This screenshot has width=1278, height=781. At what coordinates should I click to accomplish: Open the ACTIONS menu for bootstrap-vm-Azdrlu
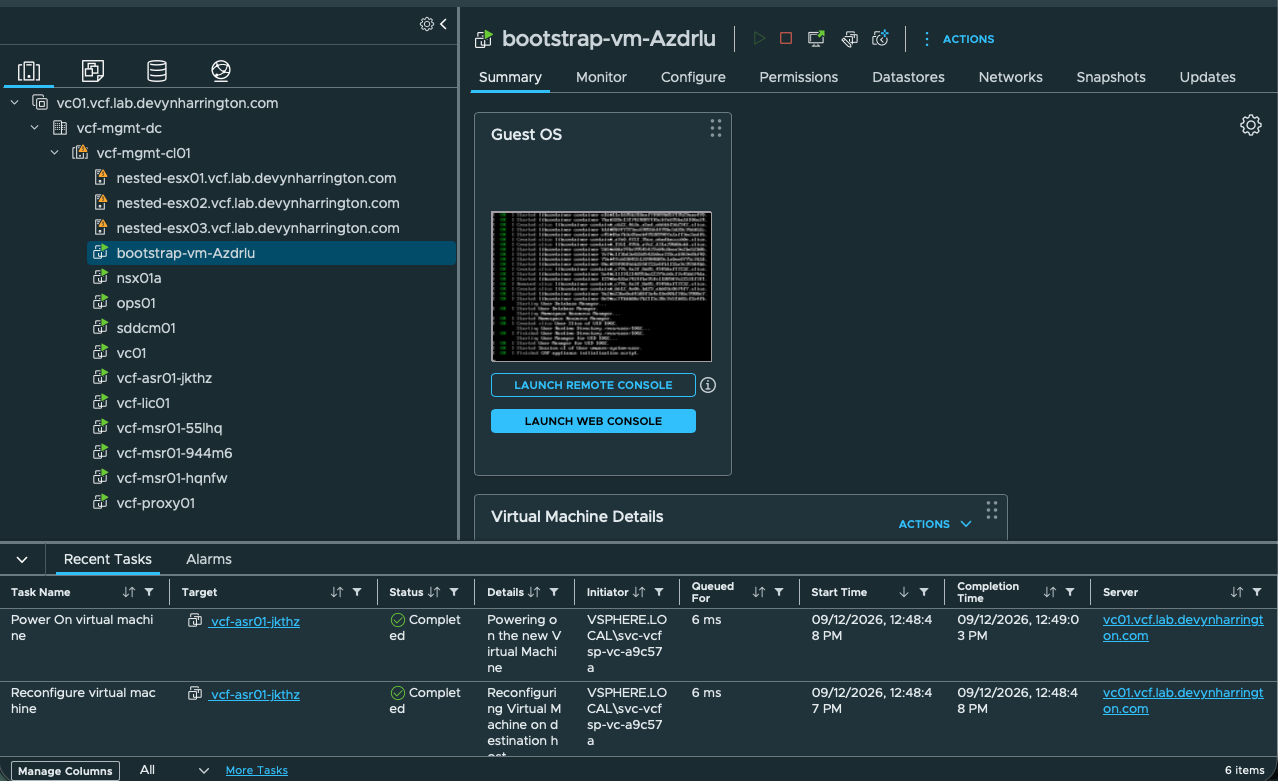coord(958,39)
